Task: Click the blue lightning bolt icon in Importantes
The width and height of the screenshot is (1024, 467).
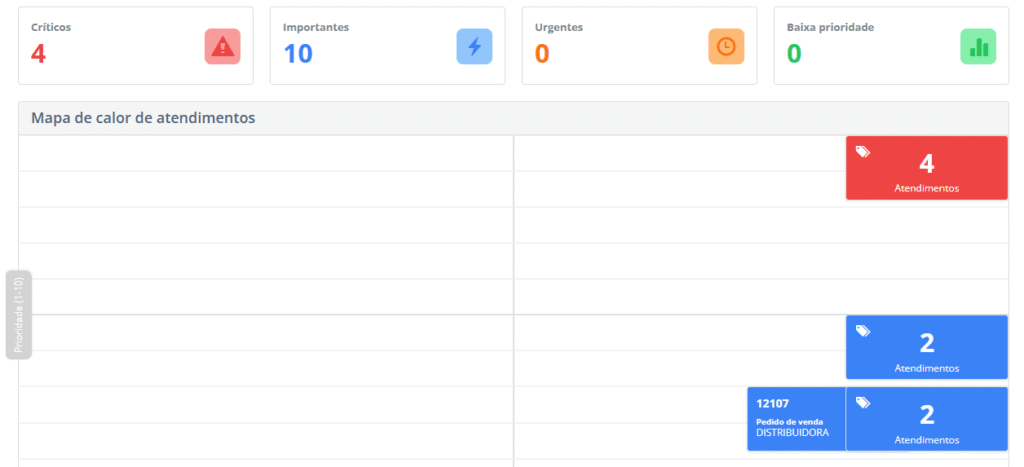Action: pos(474,47)
